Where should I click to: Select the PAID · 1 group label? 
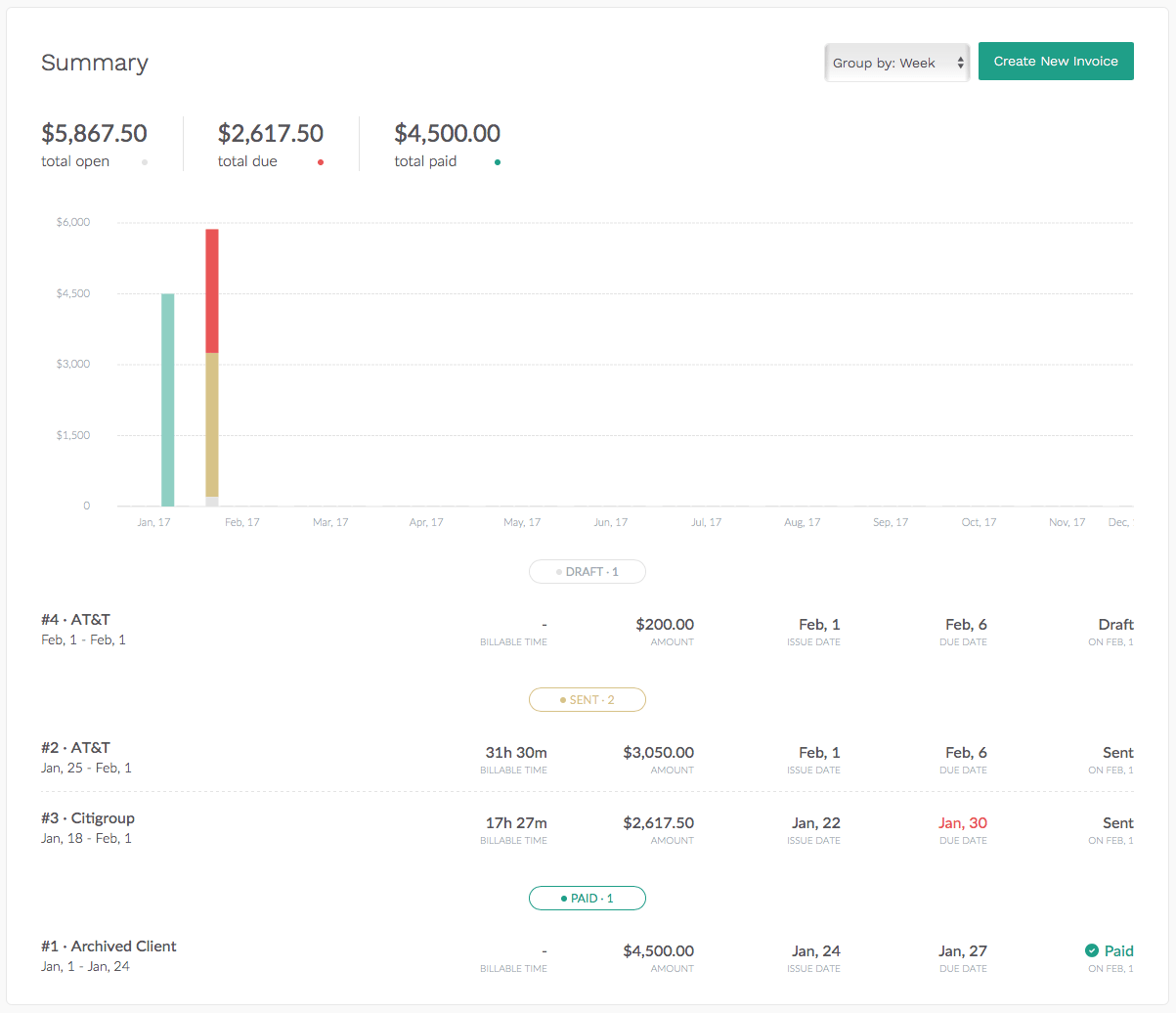click(x=588, y=898)
